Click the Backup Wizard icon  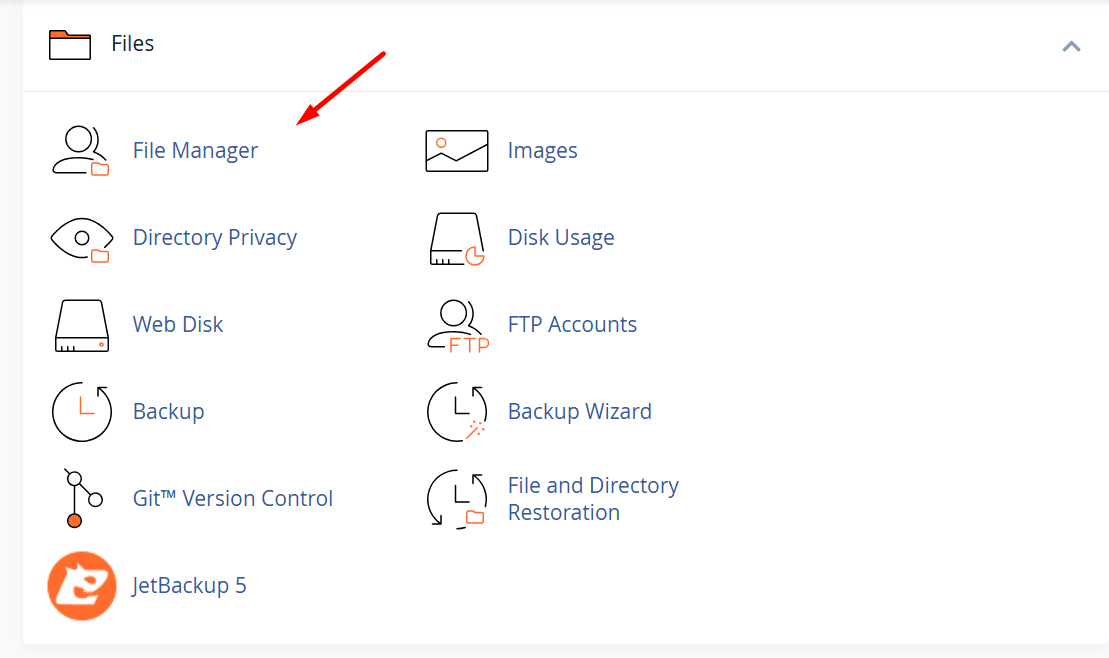[x=457, y=411]
